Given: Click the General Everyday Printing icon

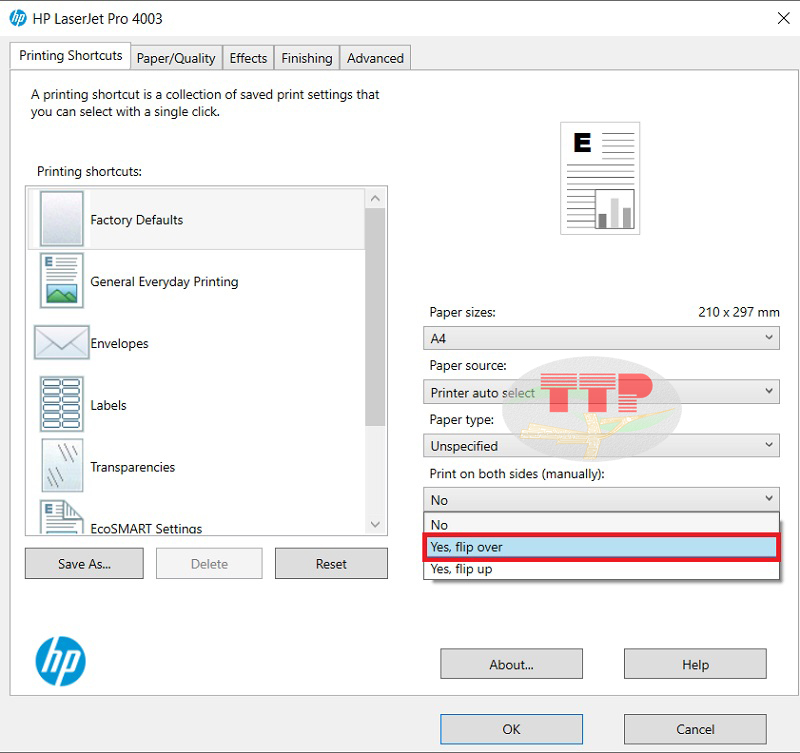Looking at the screenshot, I should [x=62, y=281].
